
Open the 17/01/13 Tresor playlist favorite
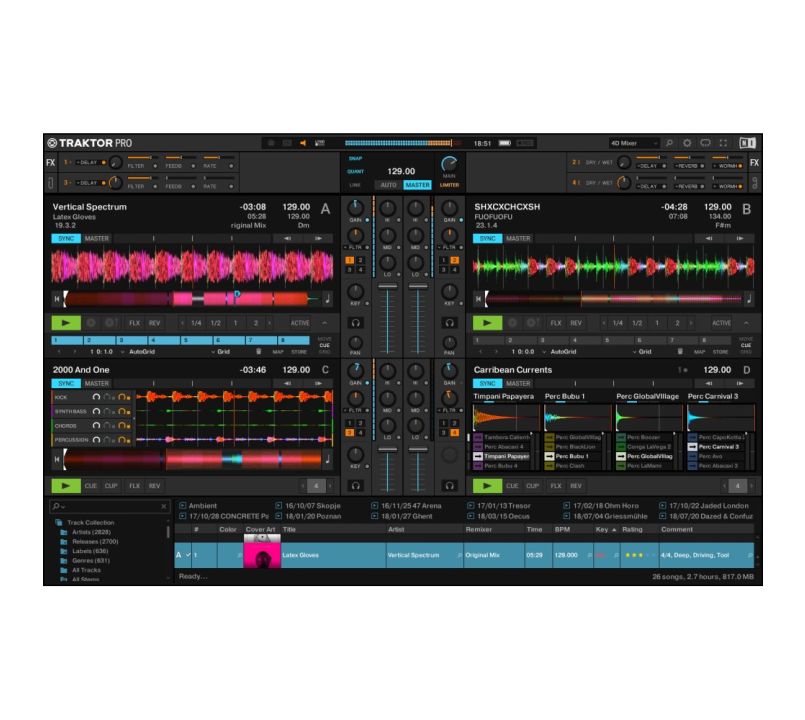coord(499,506)
